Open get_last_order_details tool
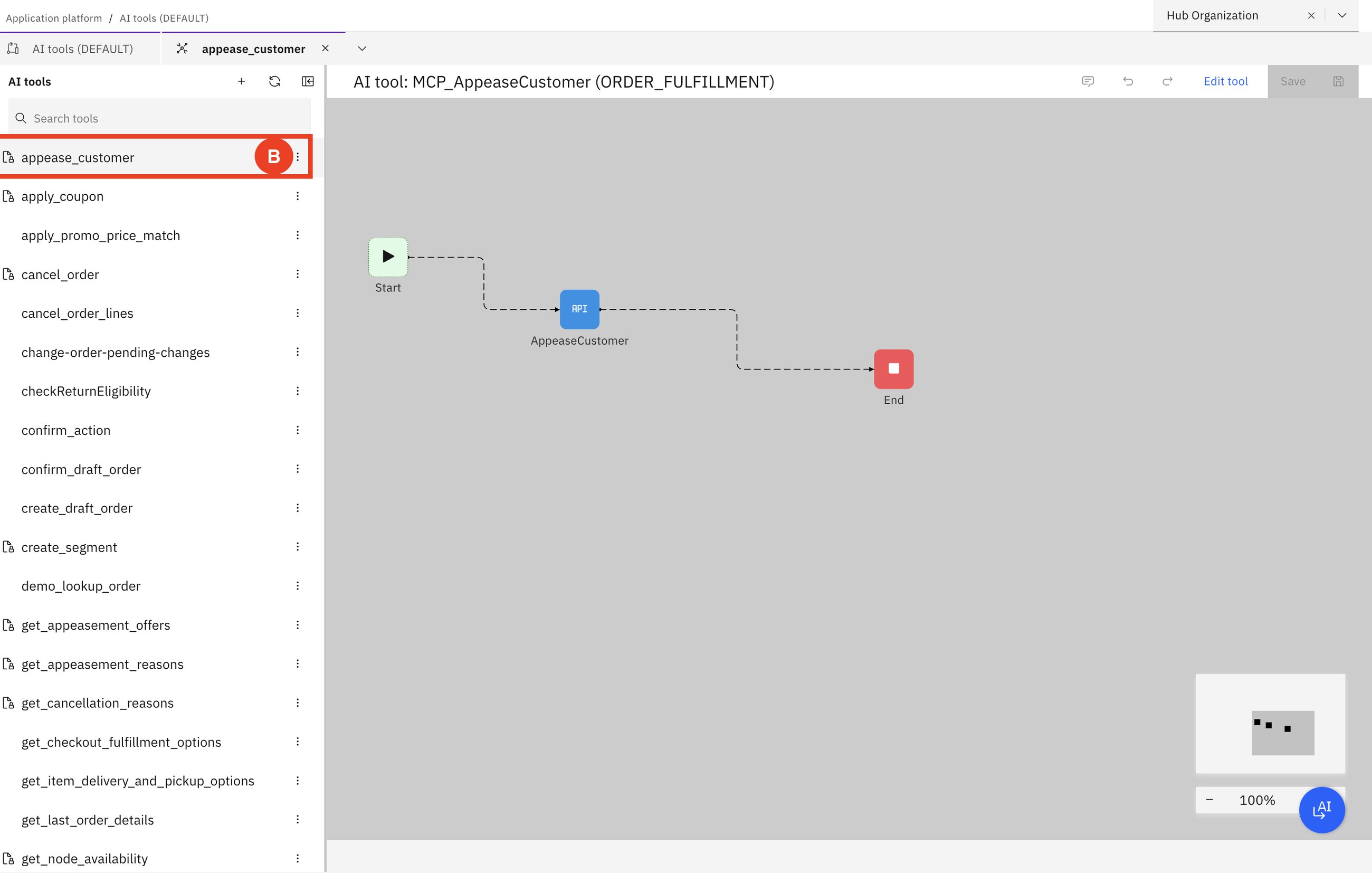Viewport: 1372px width, 873px height. tap(88, 820)
